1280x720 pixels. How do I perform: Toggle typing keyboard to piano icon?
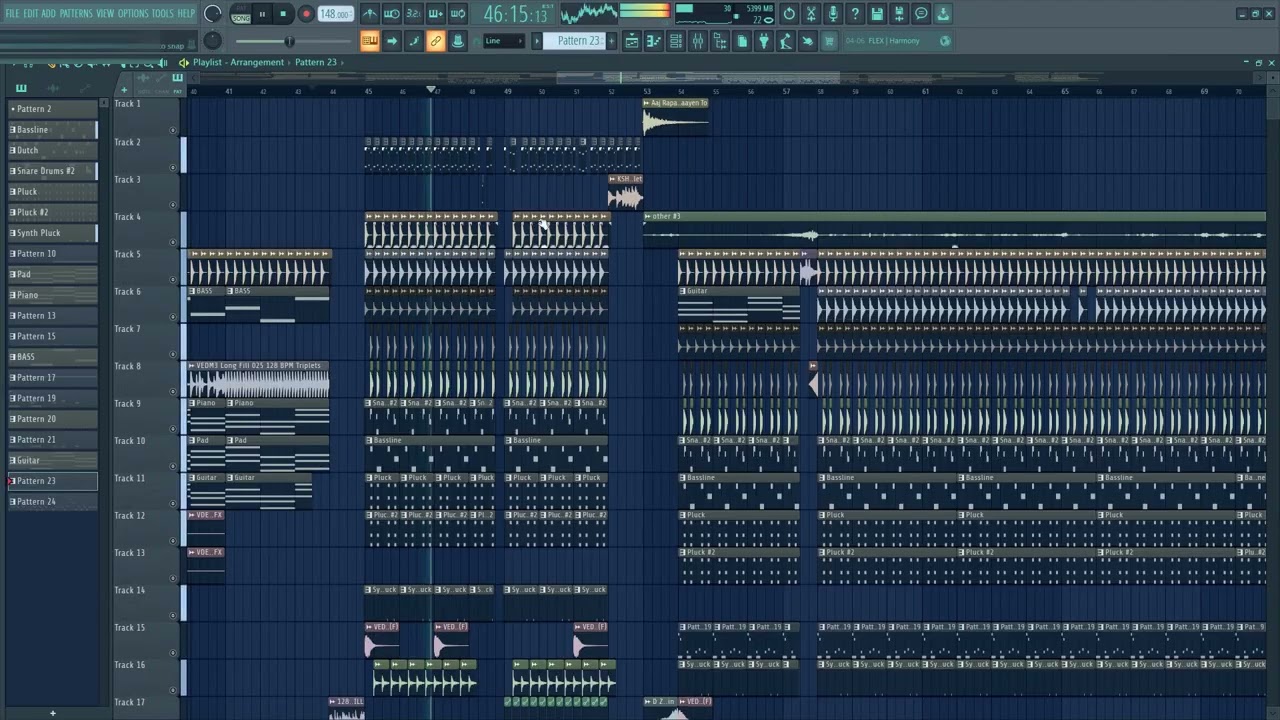[x=370, y=41]
